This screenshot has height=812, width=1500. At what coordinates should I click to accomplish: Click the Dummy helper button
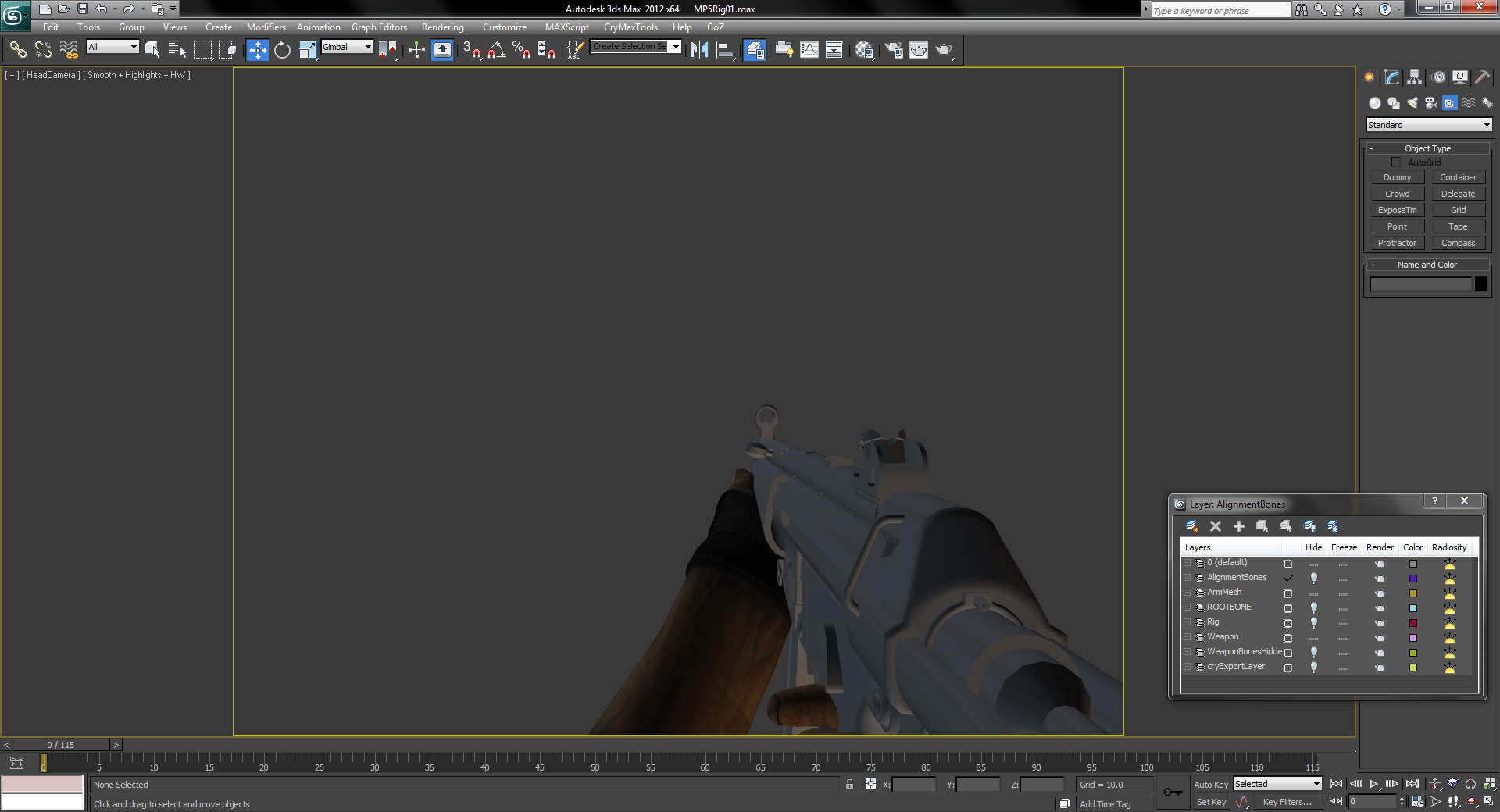coord(1397,177)
